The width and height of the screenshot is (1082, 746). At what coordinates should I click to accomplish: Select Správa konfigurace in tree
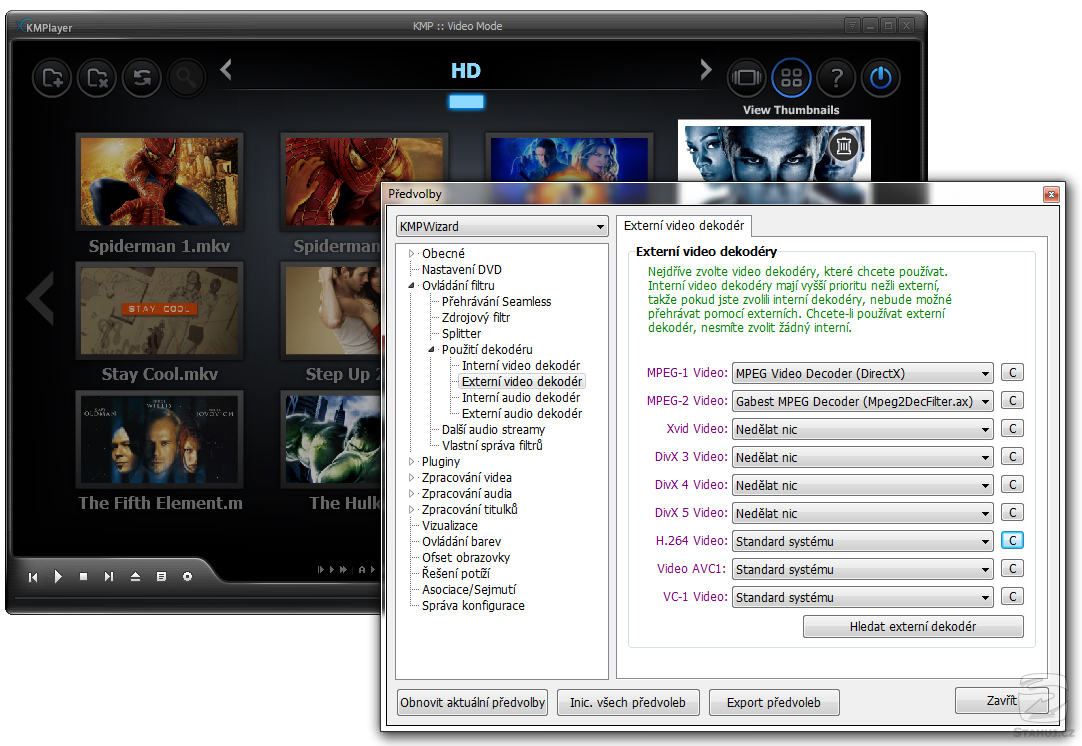point(473,605)
